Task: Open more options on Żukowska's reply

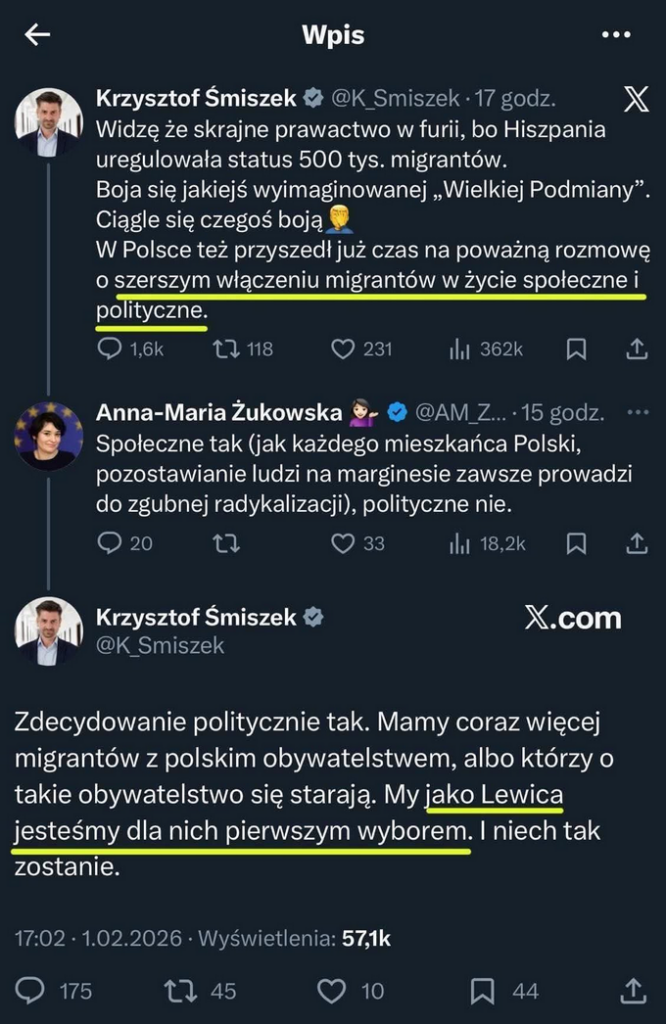Action: point(636,411)
